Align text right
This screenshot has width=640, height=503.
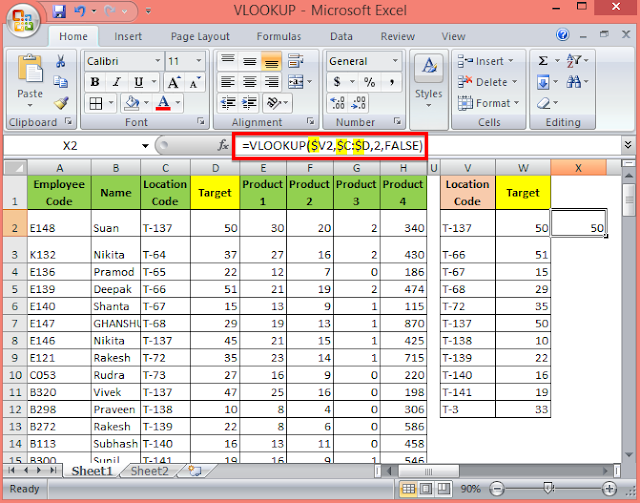click(x=271, y=82)
